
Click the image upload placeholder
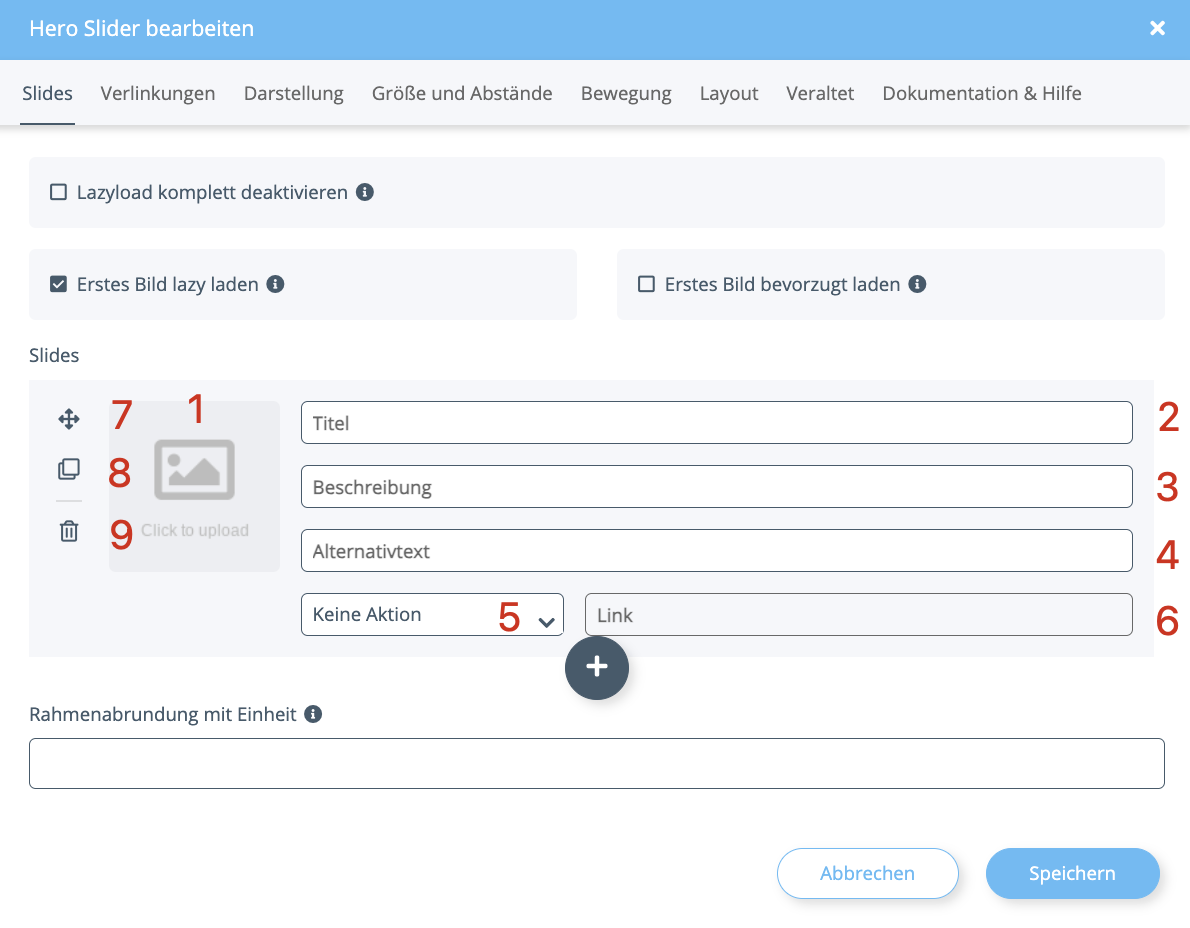click(194, 486)
